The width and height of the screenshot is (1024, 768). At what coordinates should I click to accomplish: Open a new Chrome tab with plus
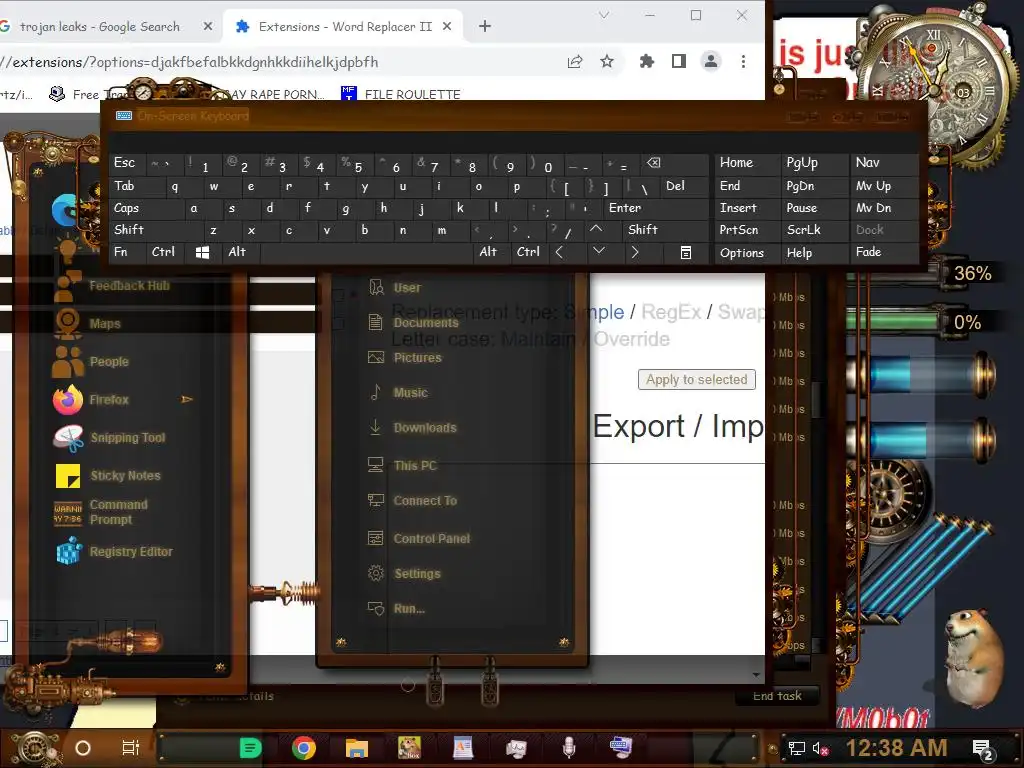point(485,26)
